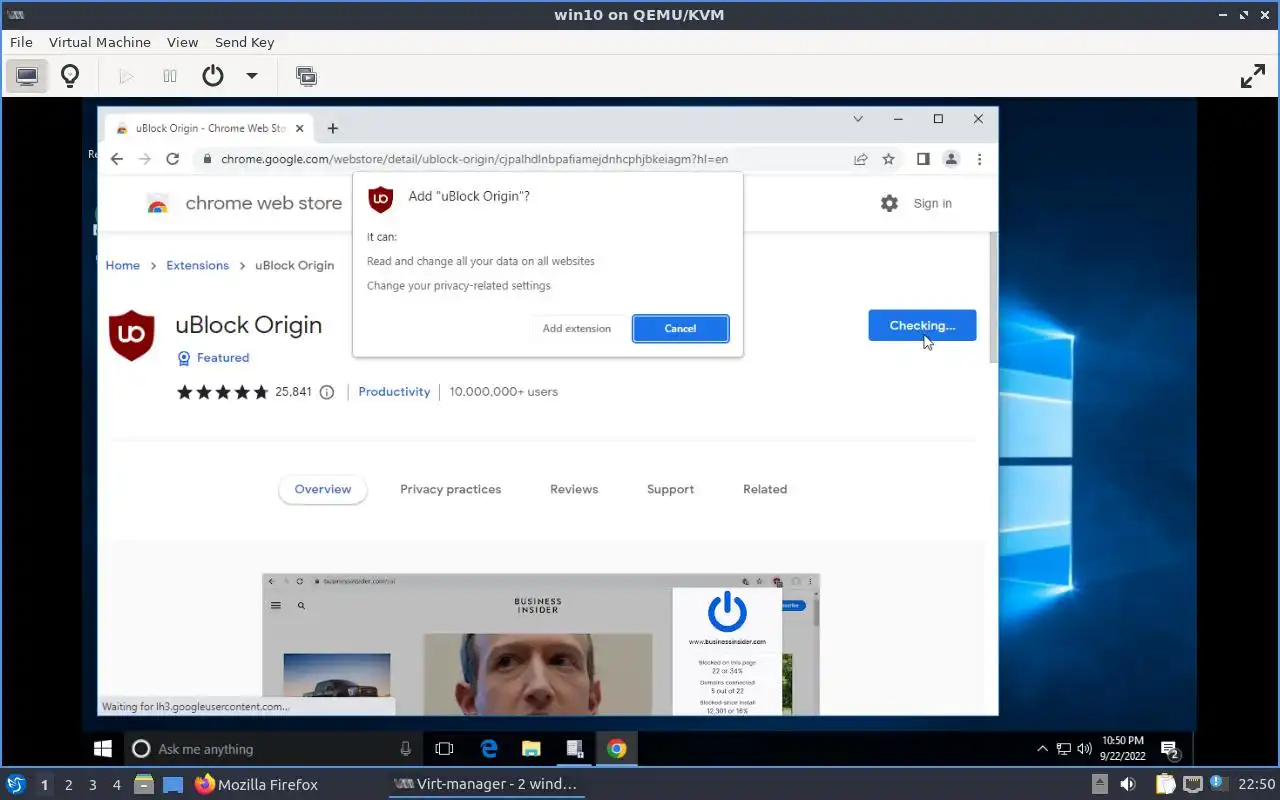Open the Windows volume tray icon
Viewport: 1280px width, 800px height.
click(1084, 748)
